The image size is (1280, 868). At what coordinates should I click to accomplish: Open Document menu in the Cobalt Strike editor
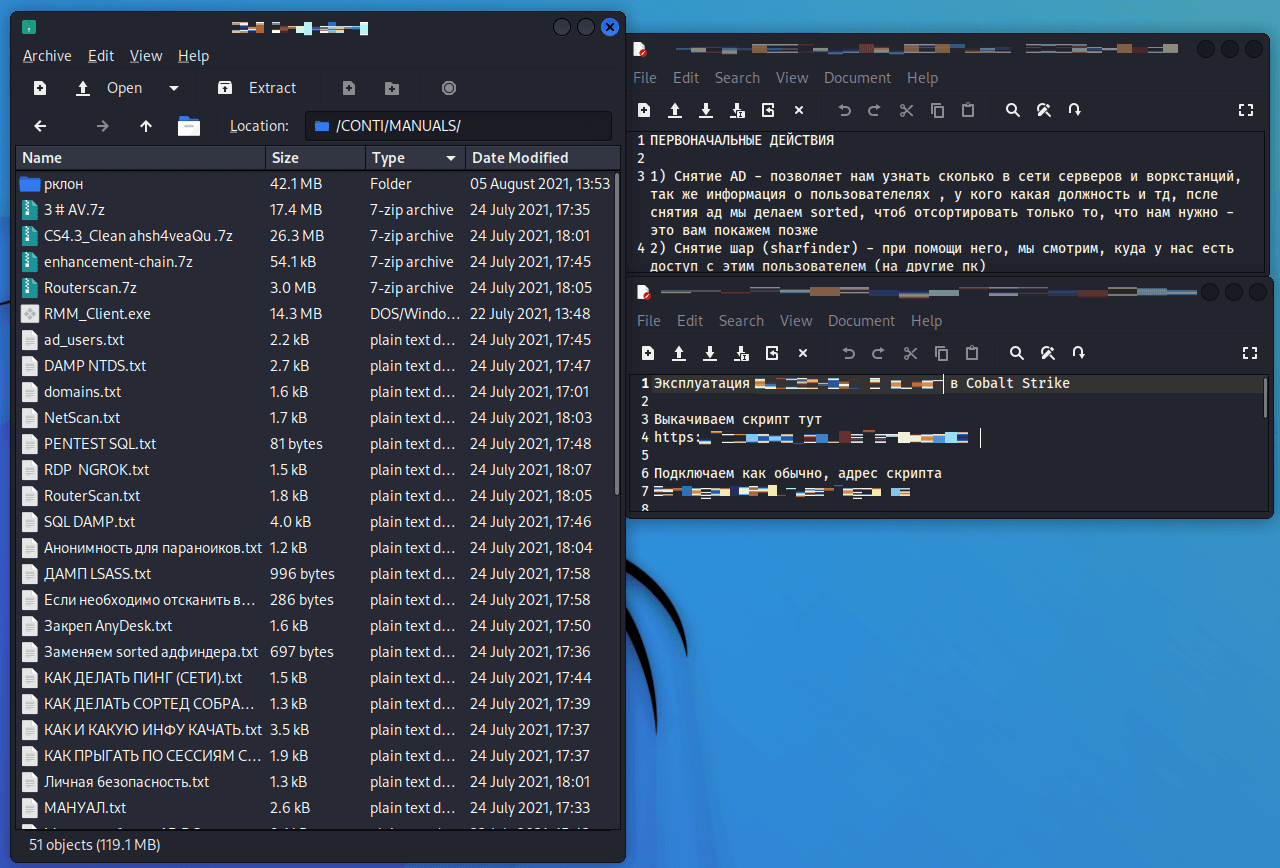click(861, 321)
